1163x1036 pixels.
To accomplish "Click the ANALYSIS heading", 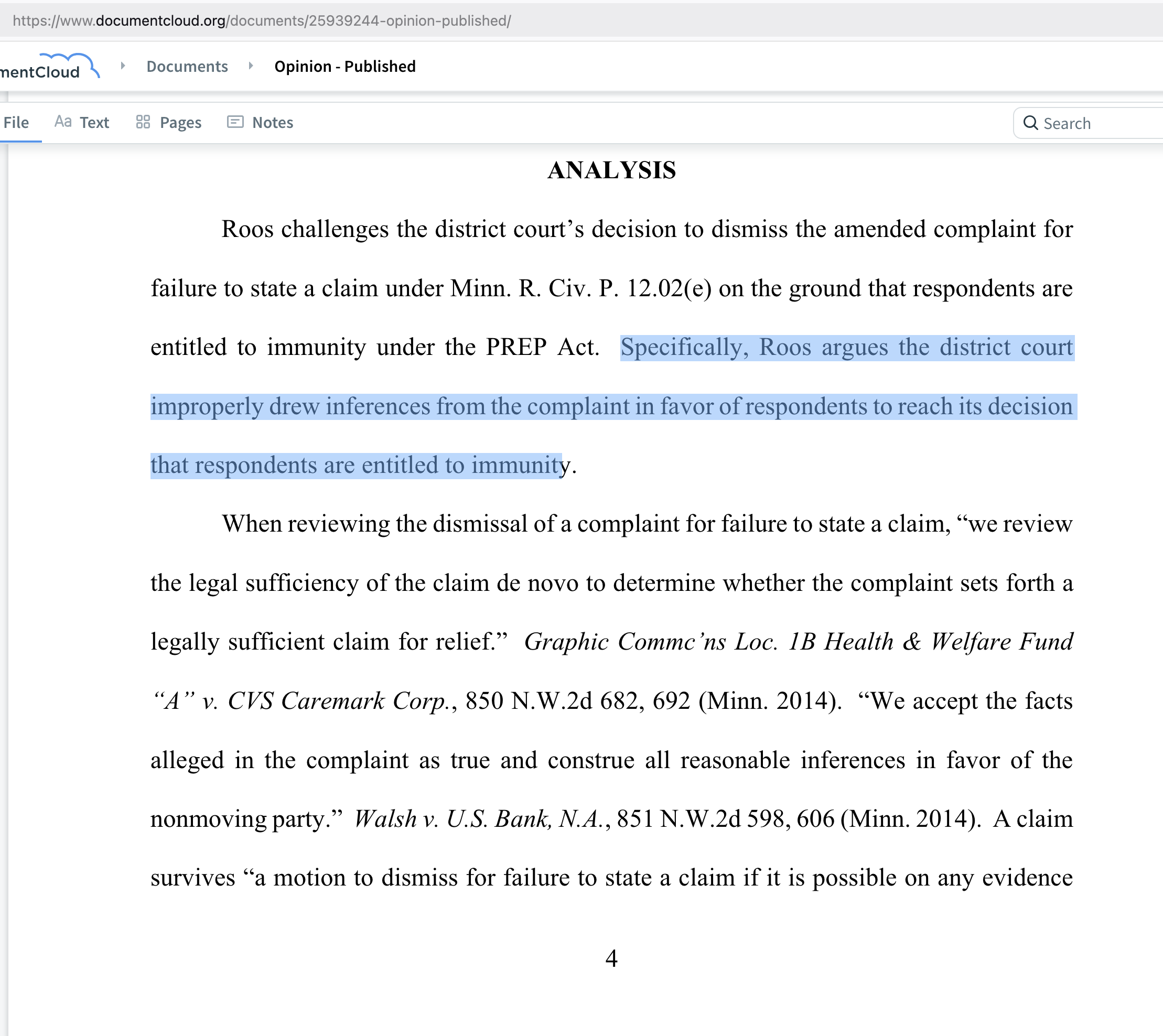I will pos(612,170).
